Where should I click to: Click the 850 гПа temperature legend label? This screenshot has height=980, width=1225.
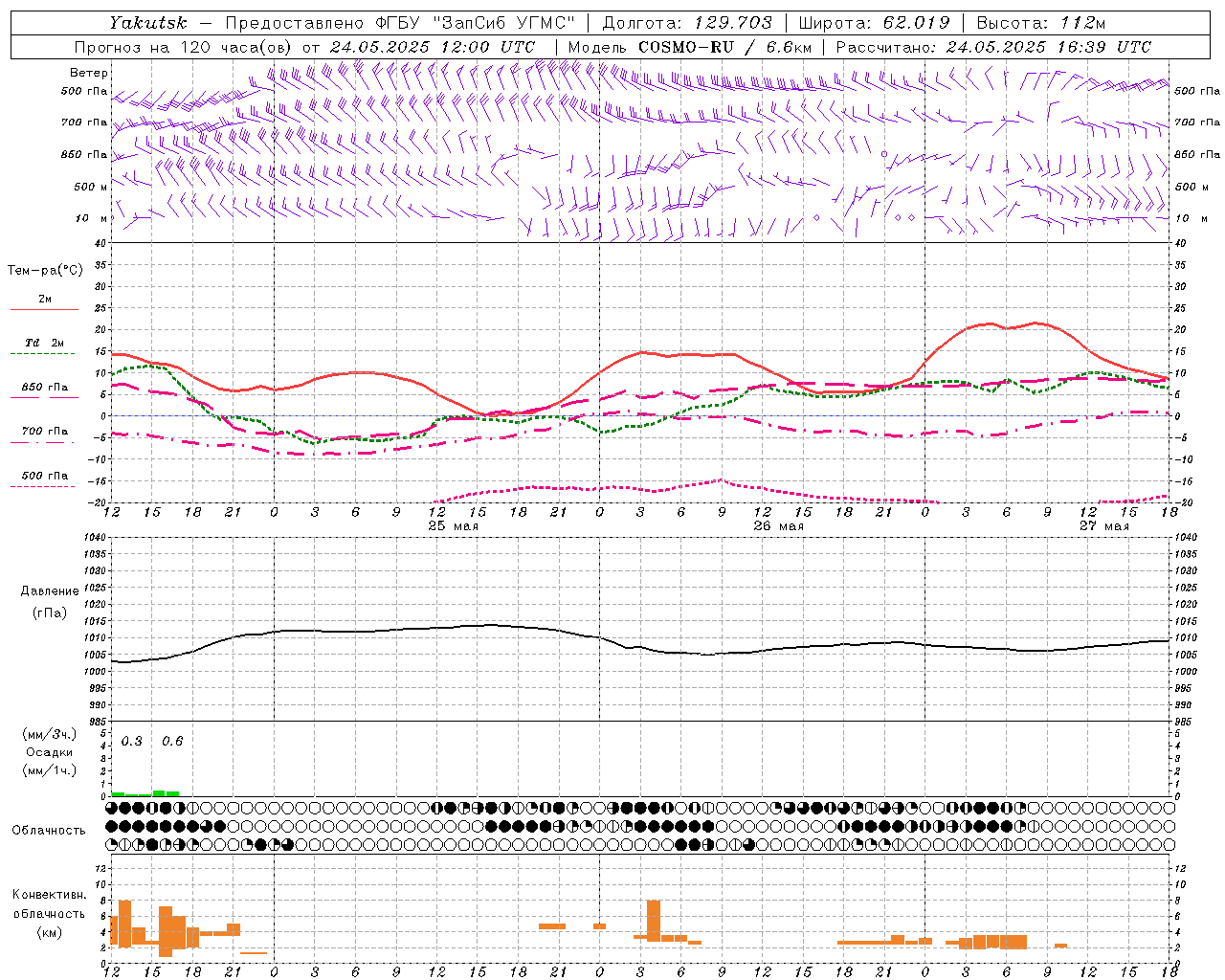click(45, 387)
